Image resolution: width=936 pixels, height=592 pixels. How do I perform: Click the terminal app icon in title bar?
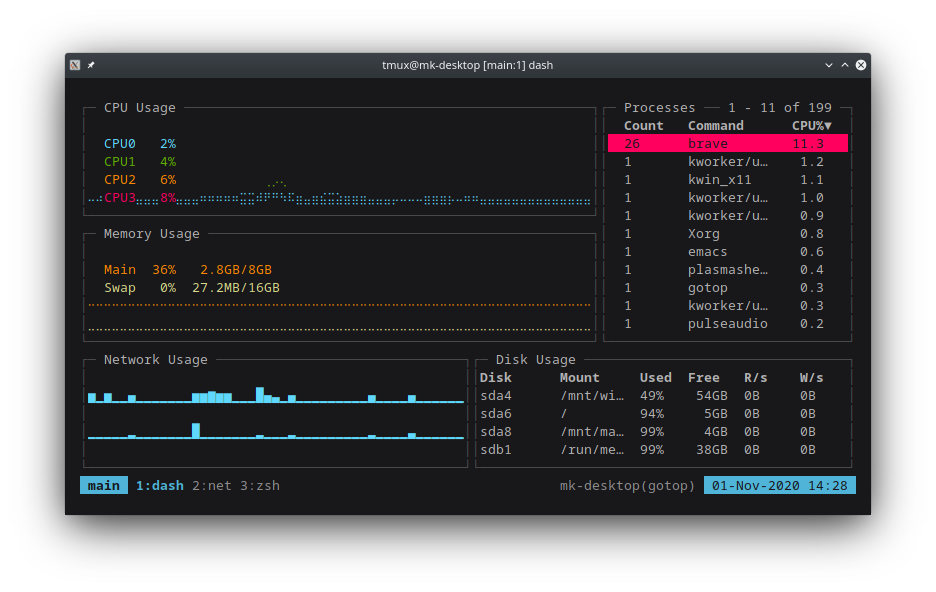[75, 65]
